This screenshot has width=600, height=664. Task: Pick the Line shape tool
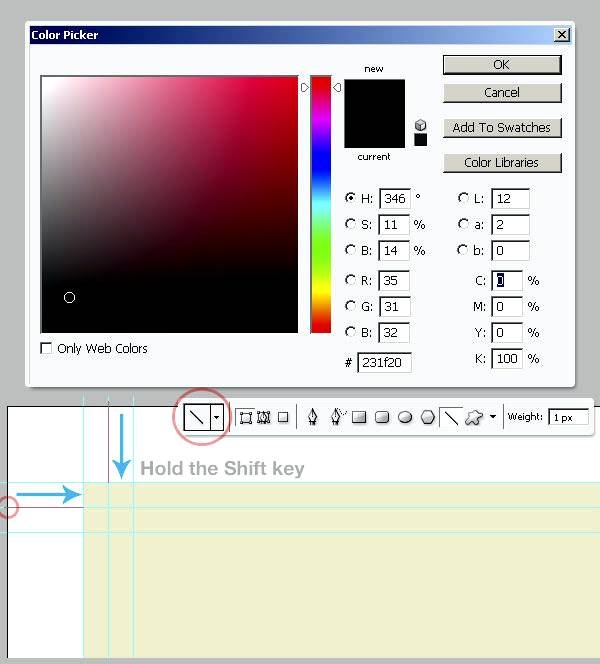[x=451, y=418]
